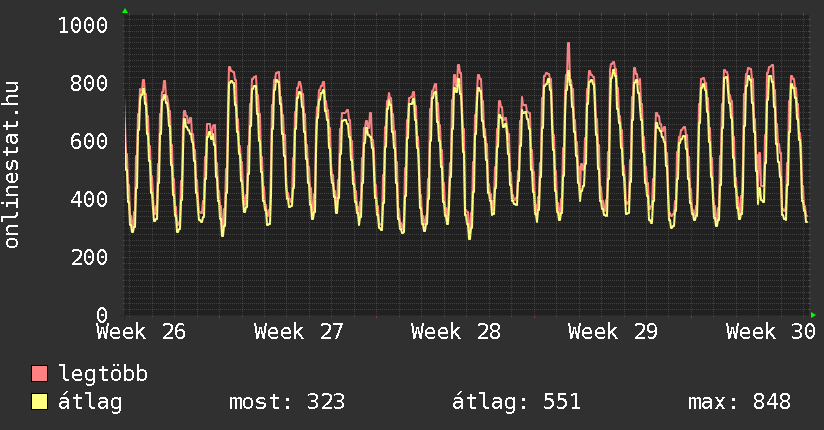This screenshot has height=430, width=824.
Task: Select the Week 28 axis label
Action: [x=456, y=332]
